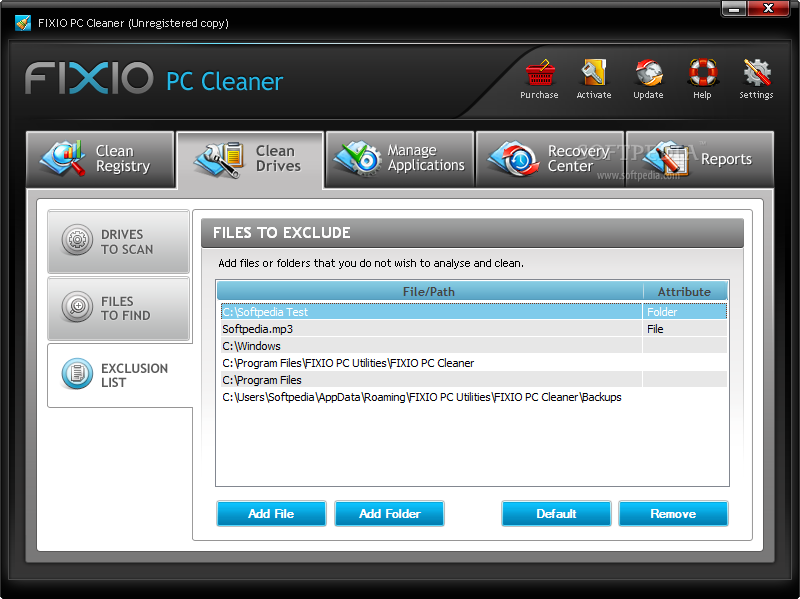Click the FIXIO broom icon in title bar

coord(23,23)
